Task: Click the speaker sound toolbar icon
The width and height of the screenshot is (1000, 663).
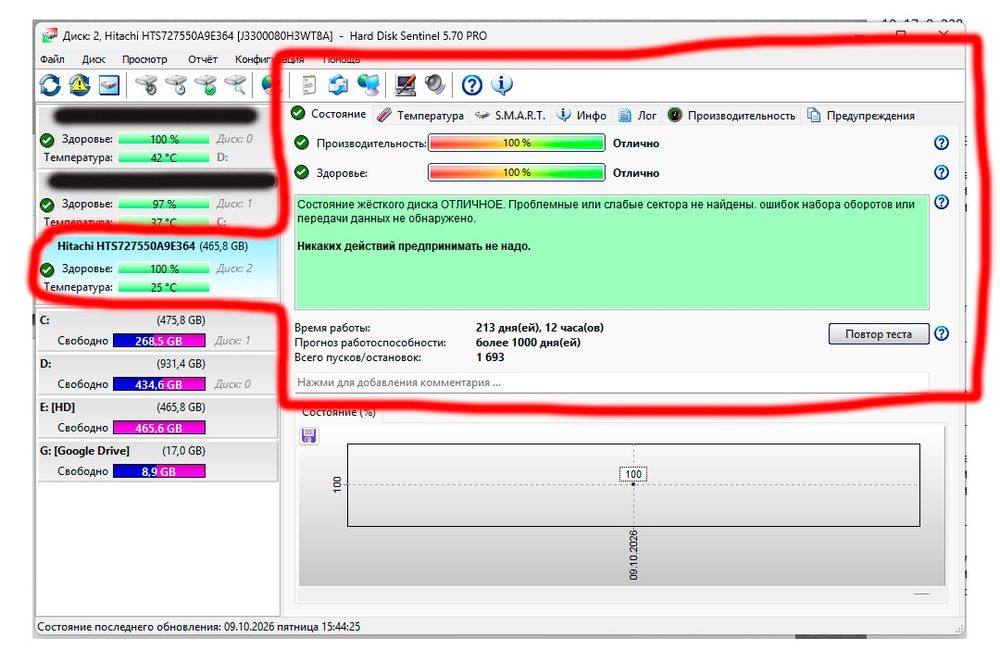Action: 435,85
